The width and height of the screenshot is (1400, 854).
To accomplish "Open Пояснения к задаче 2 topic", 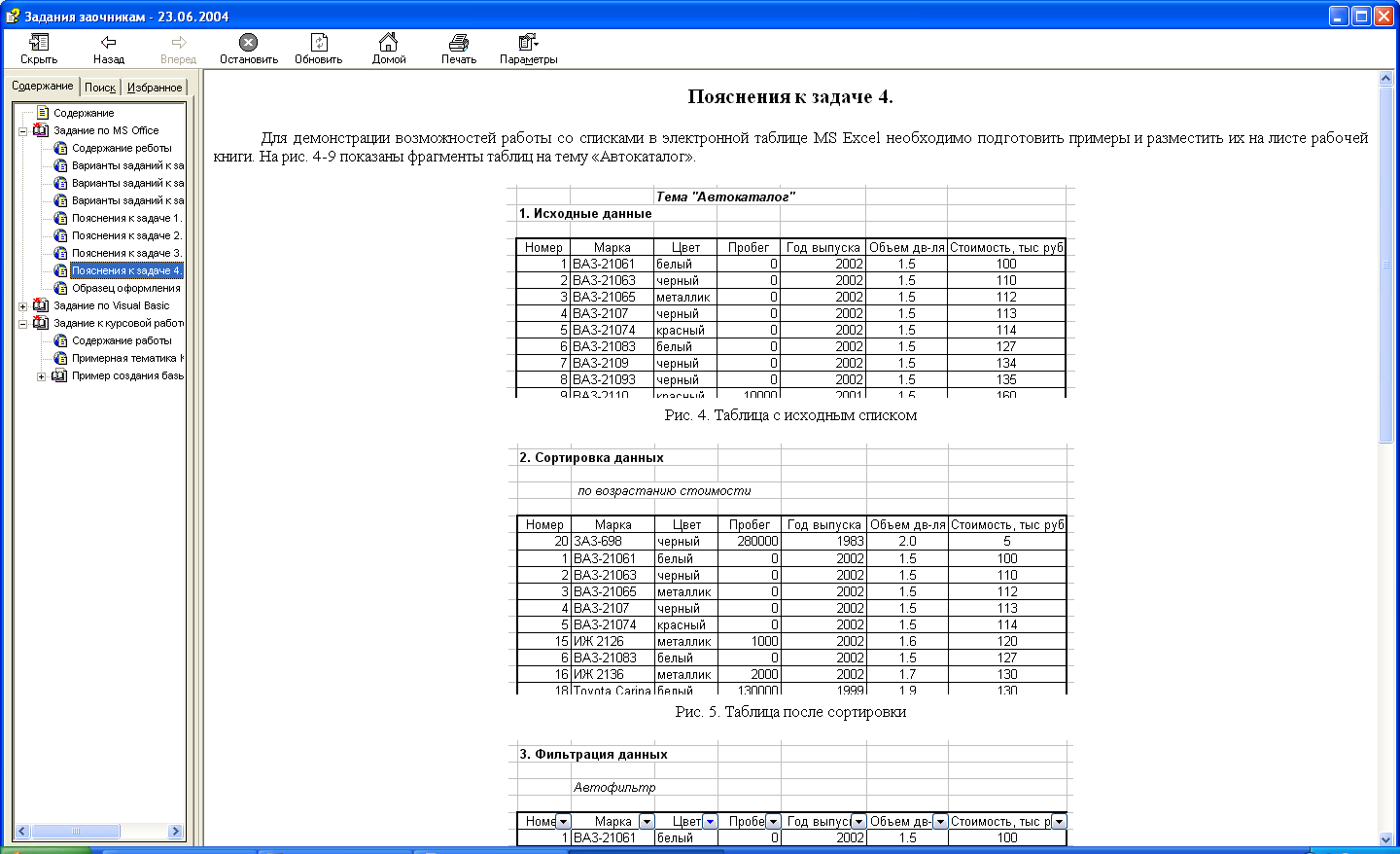I will pos(126,235).
